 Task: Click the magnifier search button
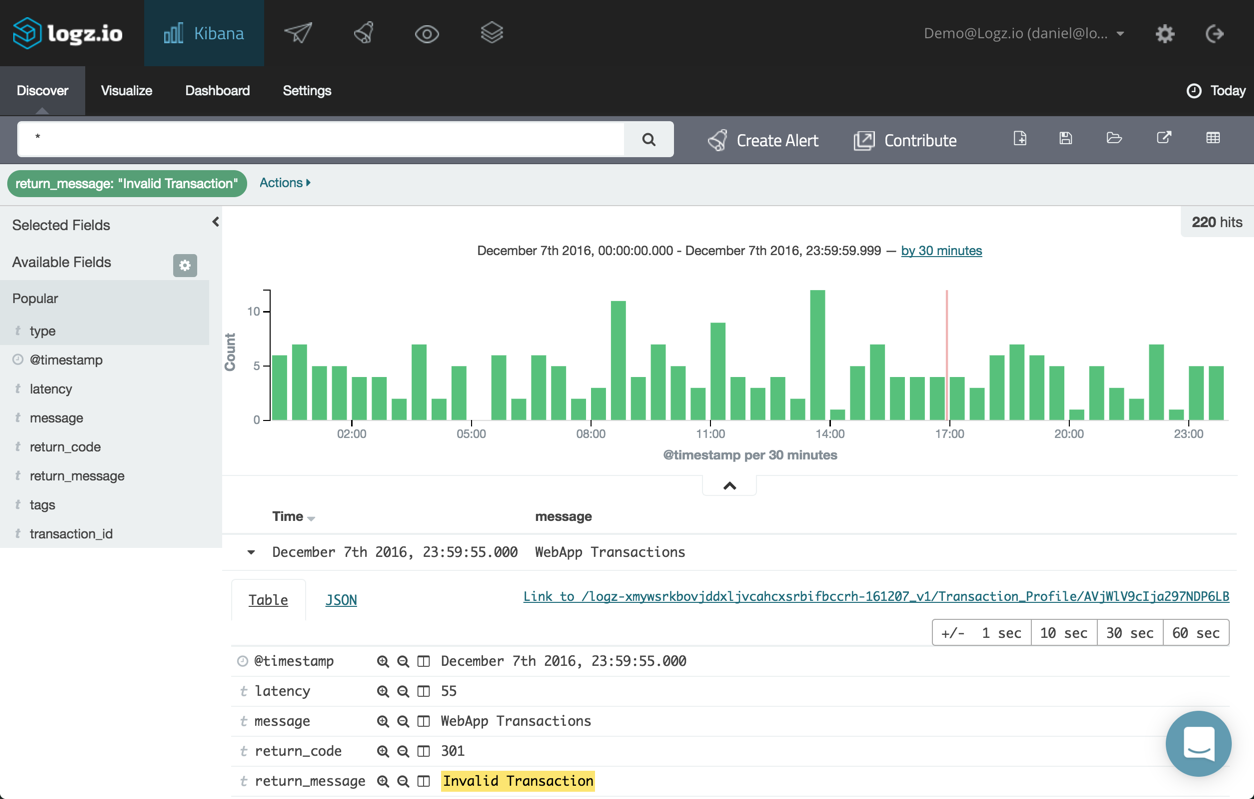click(649, 140)
